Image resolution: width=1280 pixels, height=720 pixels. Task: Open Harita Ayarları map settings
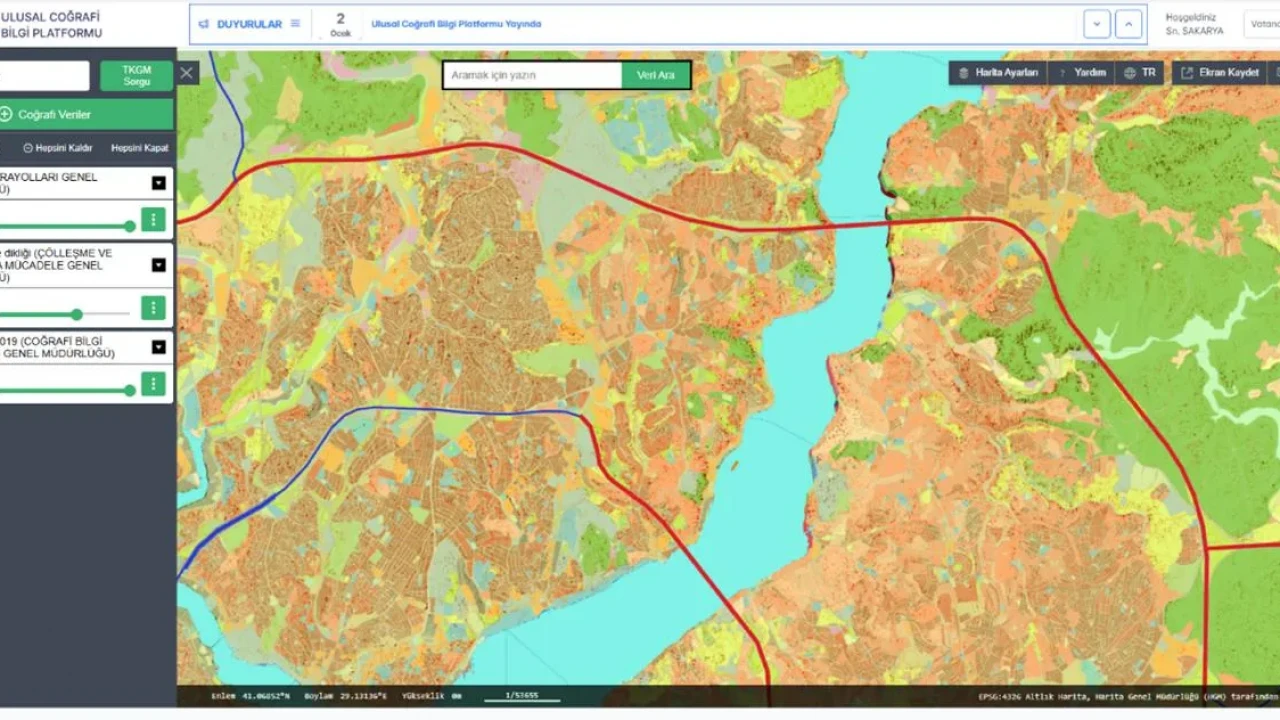click(997, 73)
